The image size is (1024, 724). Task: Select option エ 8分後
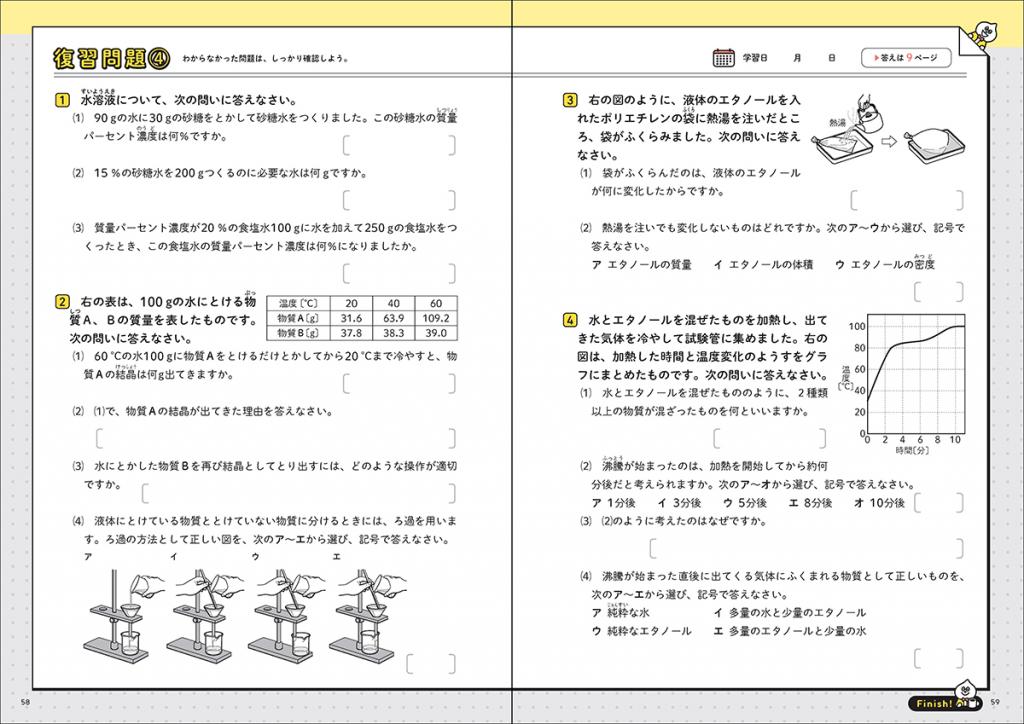810,503
